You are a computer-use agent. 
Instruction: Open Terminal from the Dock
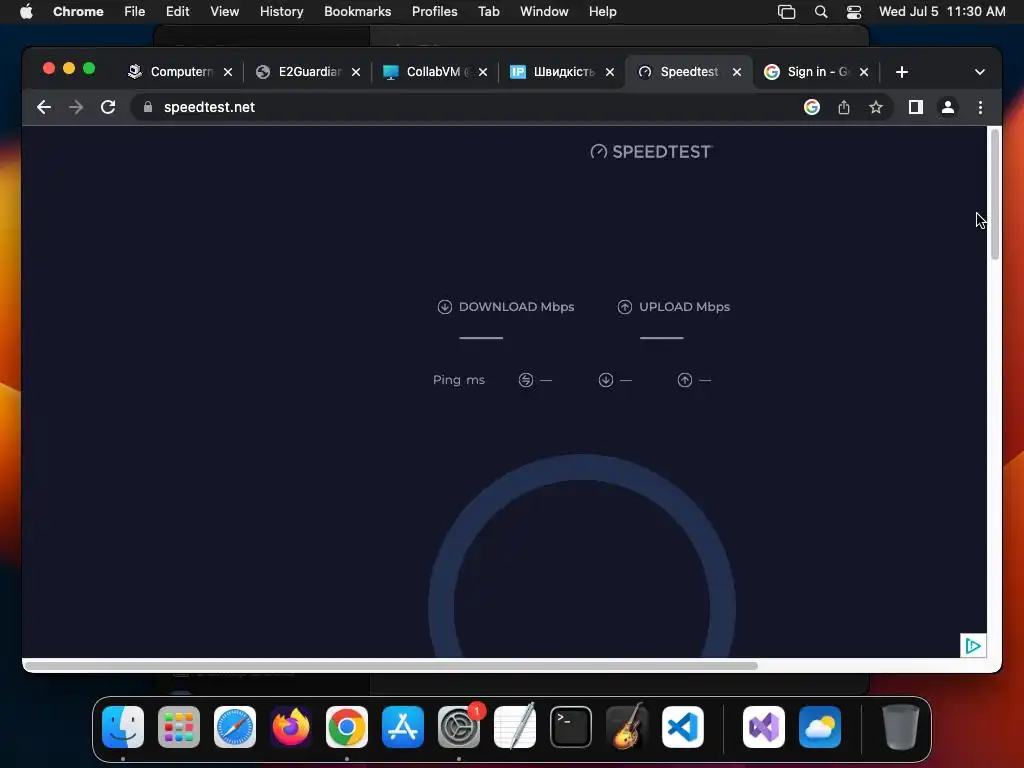pos(571,727)
